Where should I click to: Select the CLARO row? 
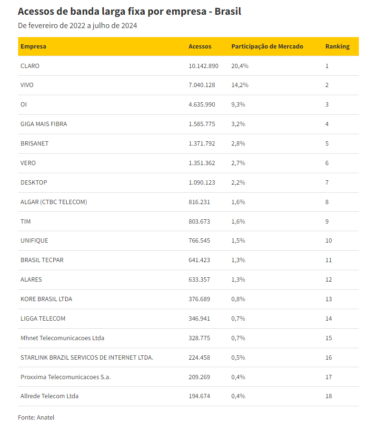[188, 66]
